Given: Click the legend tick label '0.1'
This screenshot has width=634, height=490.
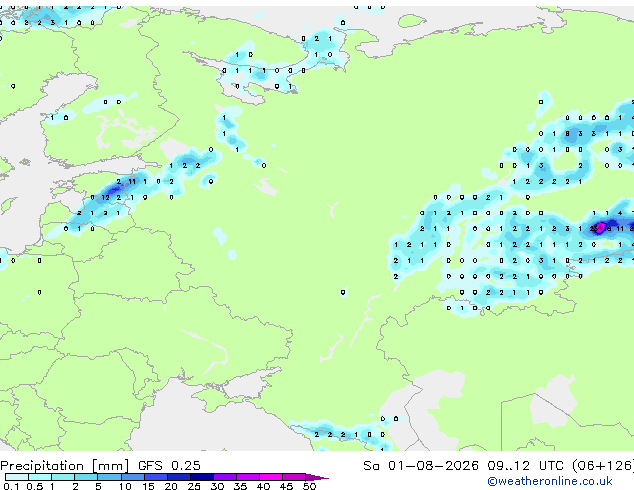Looking at the screenshot, I should (x=11, y=486).
